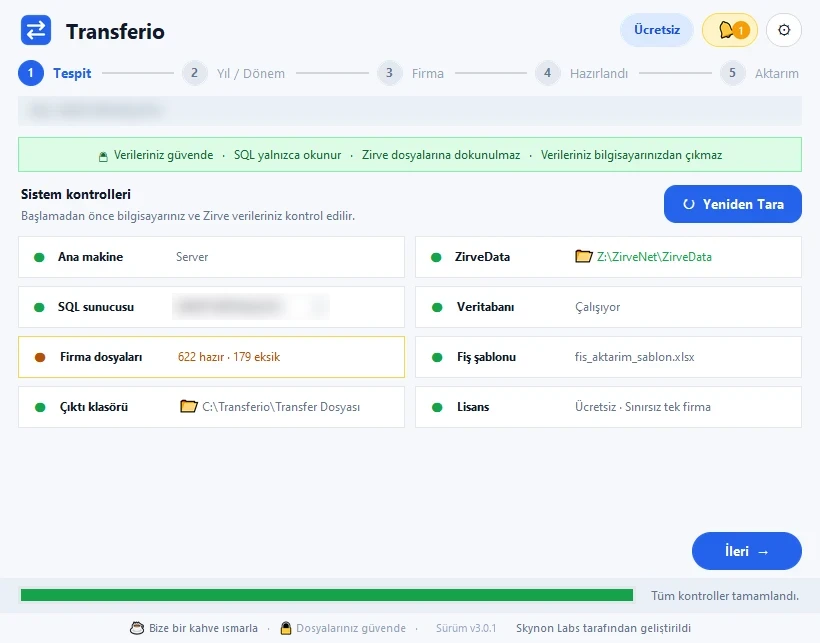This screenshot has height=643, width=820.
Task: Click the Yeniden Tara button
Action: click(x=733, y=204)
